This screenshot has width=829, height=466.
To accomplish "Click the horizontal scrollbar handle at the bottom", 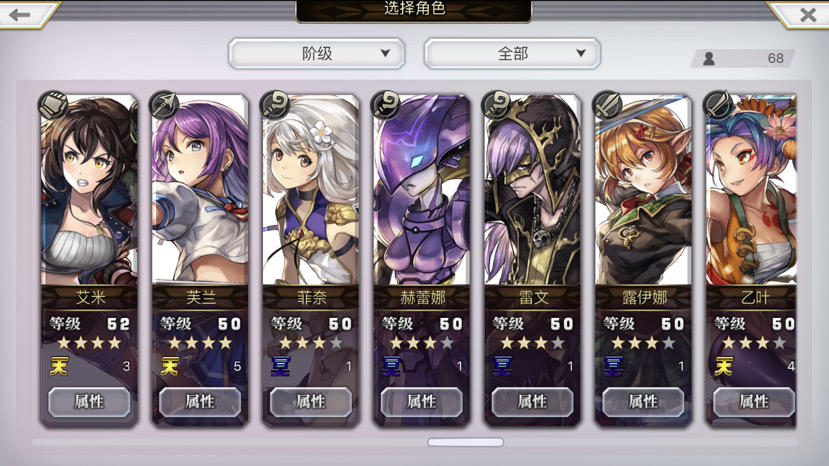I will [x=465, y=442].
